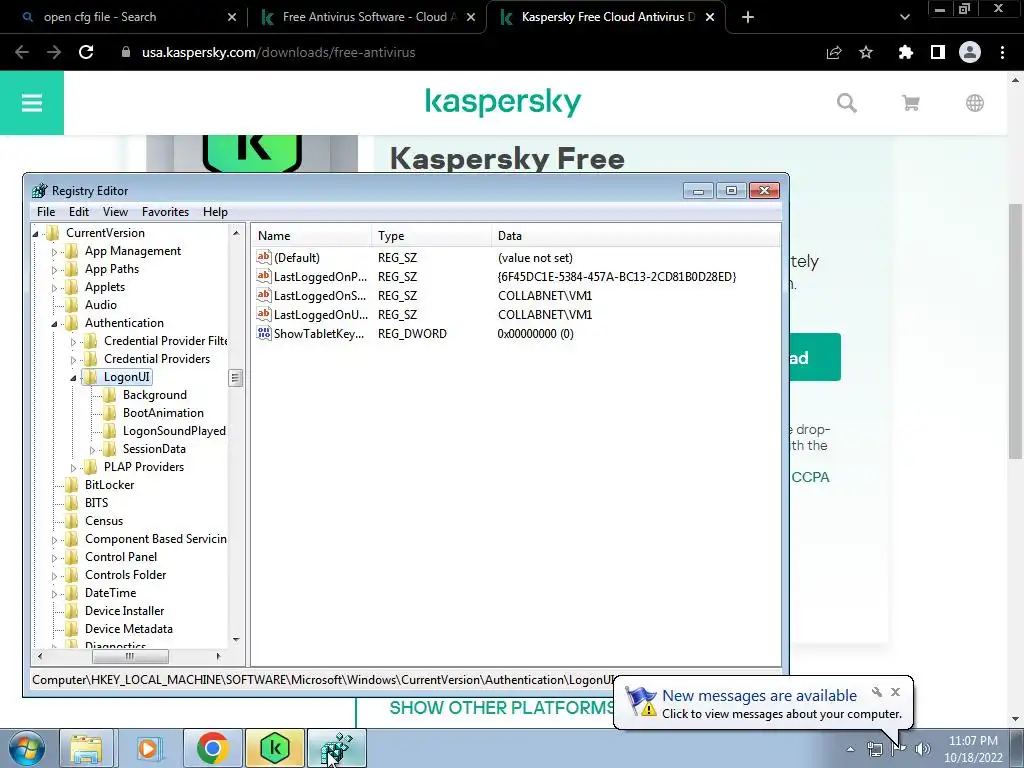This screenshot has width=1024, height=768.
Task: Open the View menu
Action: pos(115,212)
